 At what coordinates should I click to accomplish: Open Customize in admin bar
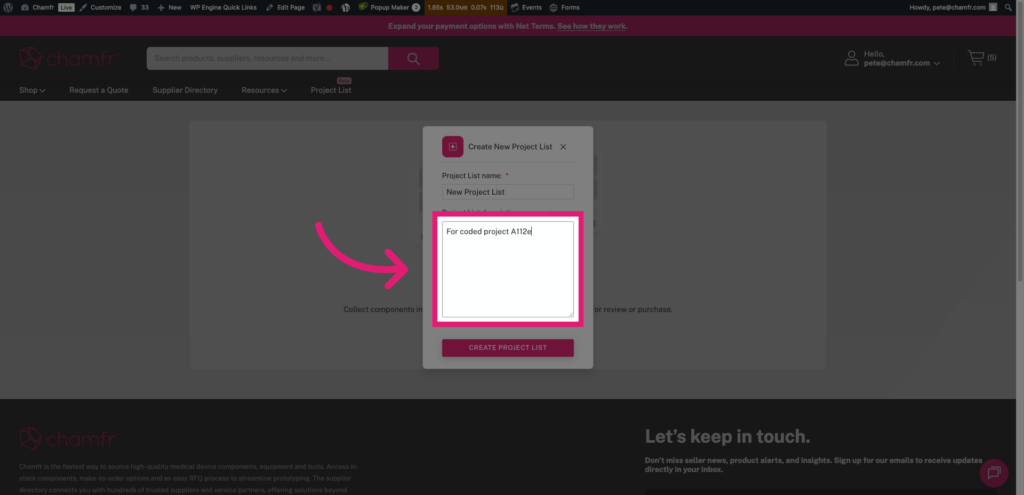[x=101, y=7]
